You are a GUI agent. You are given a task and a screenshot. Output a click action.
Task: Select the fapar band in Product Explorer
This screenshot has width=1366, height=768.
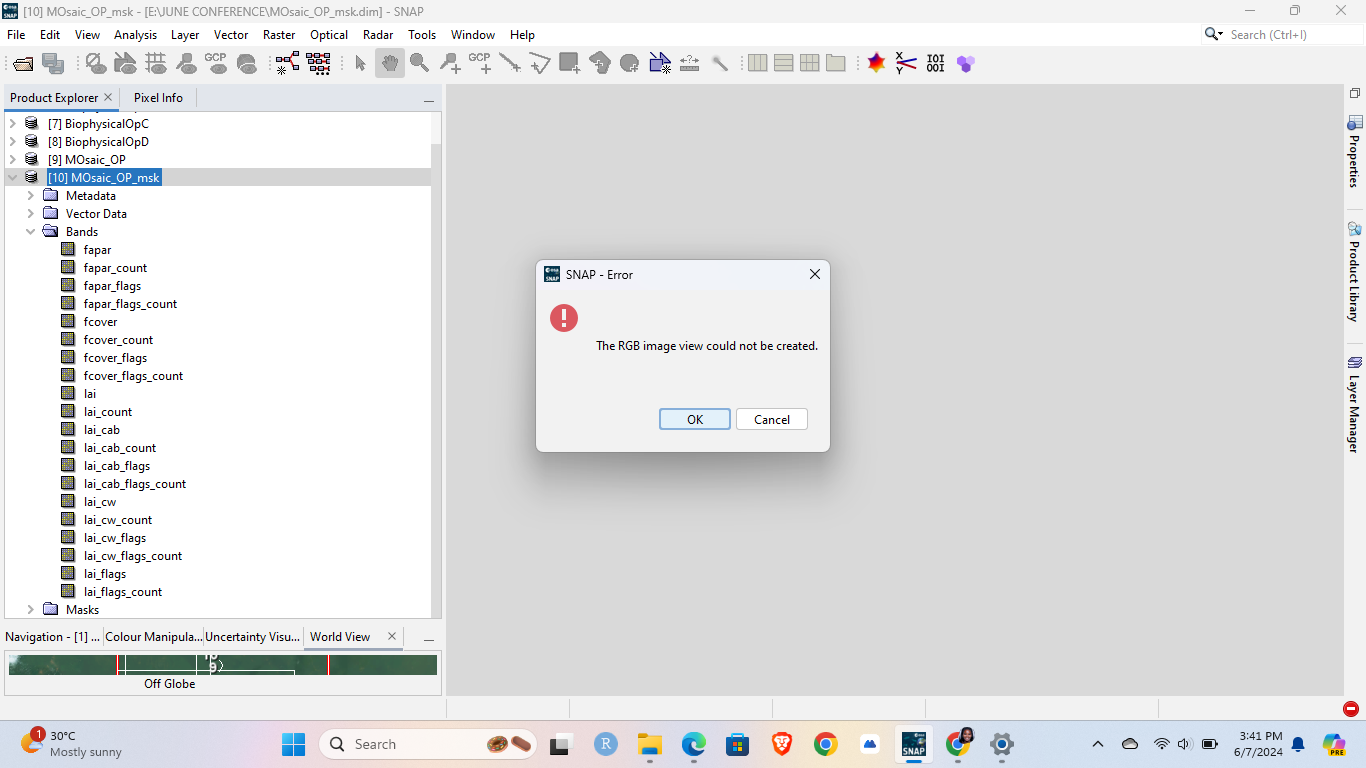tap(97, 249)
